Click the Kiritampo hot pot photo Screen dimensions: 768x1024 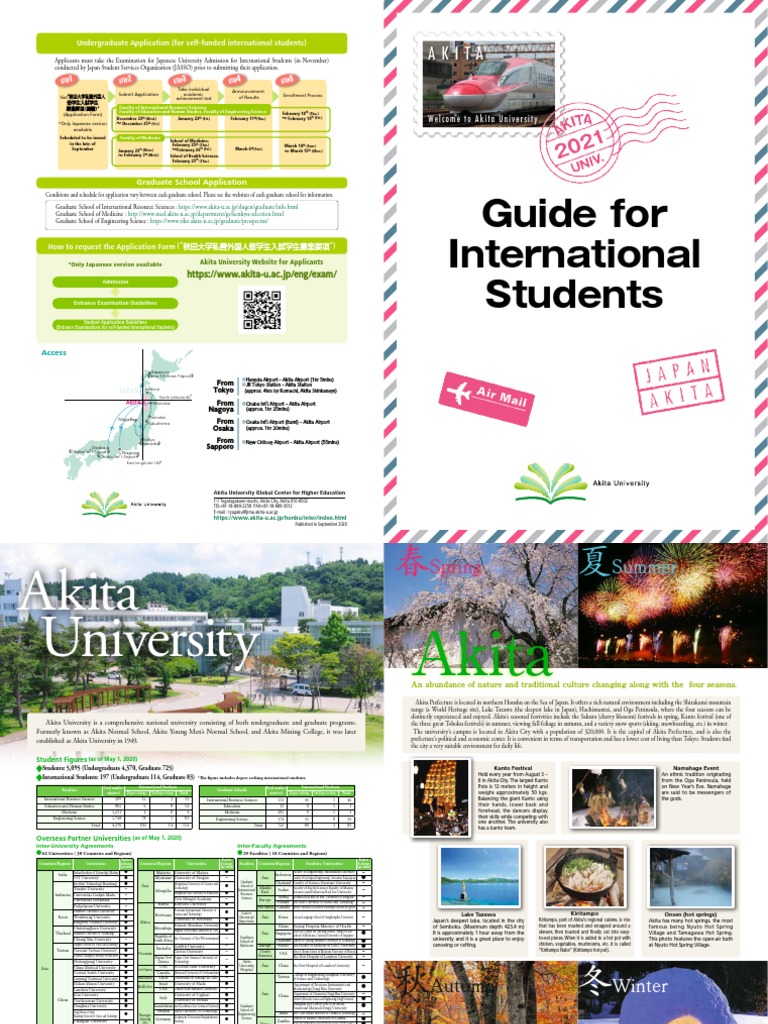(x=585, y=877)
